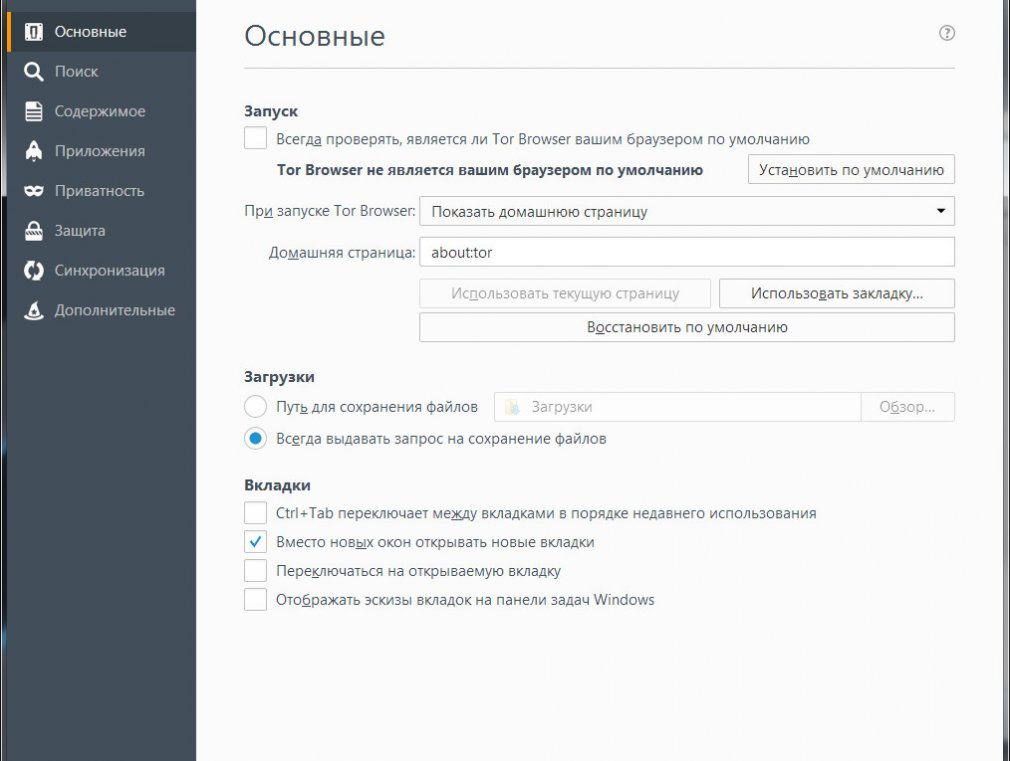Click the home page field containing about:tor
Screen dimensions: 1010x761
coord(687,252)
